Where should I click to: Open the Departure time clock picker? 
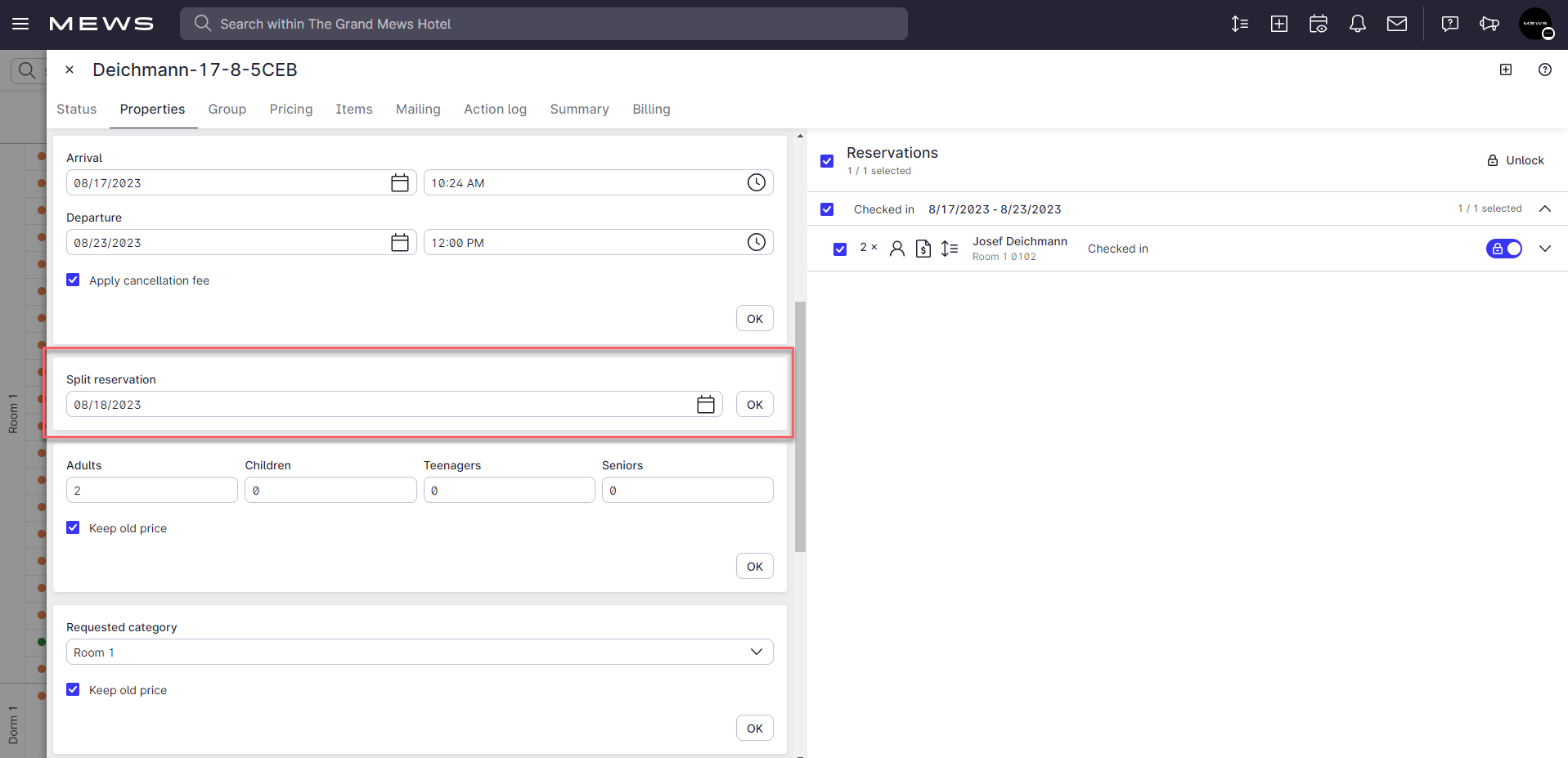coord(756,242)
